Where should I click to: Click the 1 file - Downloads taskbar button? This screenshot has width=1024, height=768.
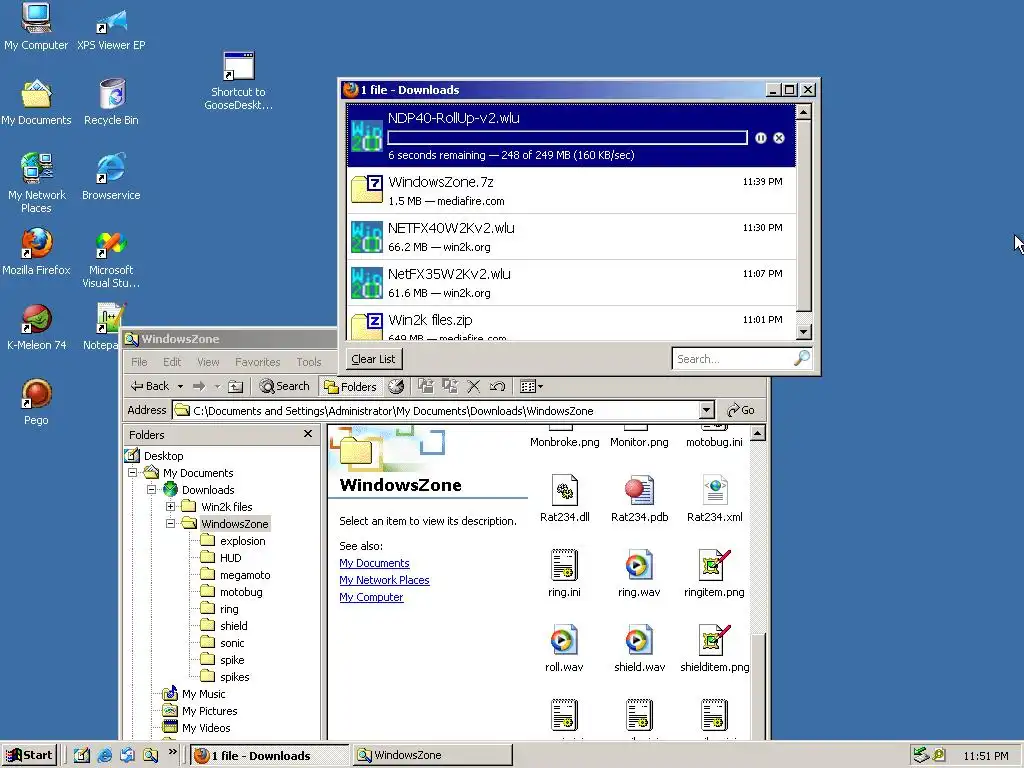pos(271,756)
